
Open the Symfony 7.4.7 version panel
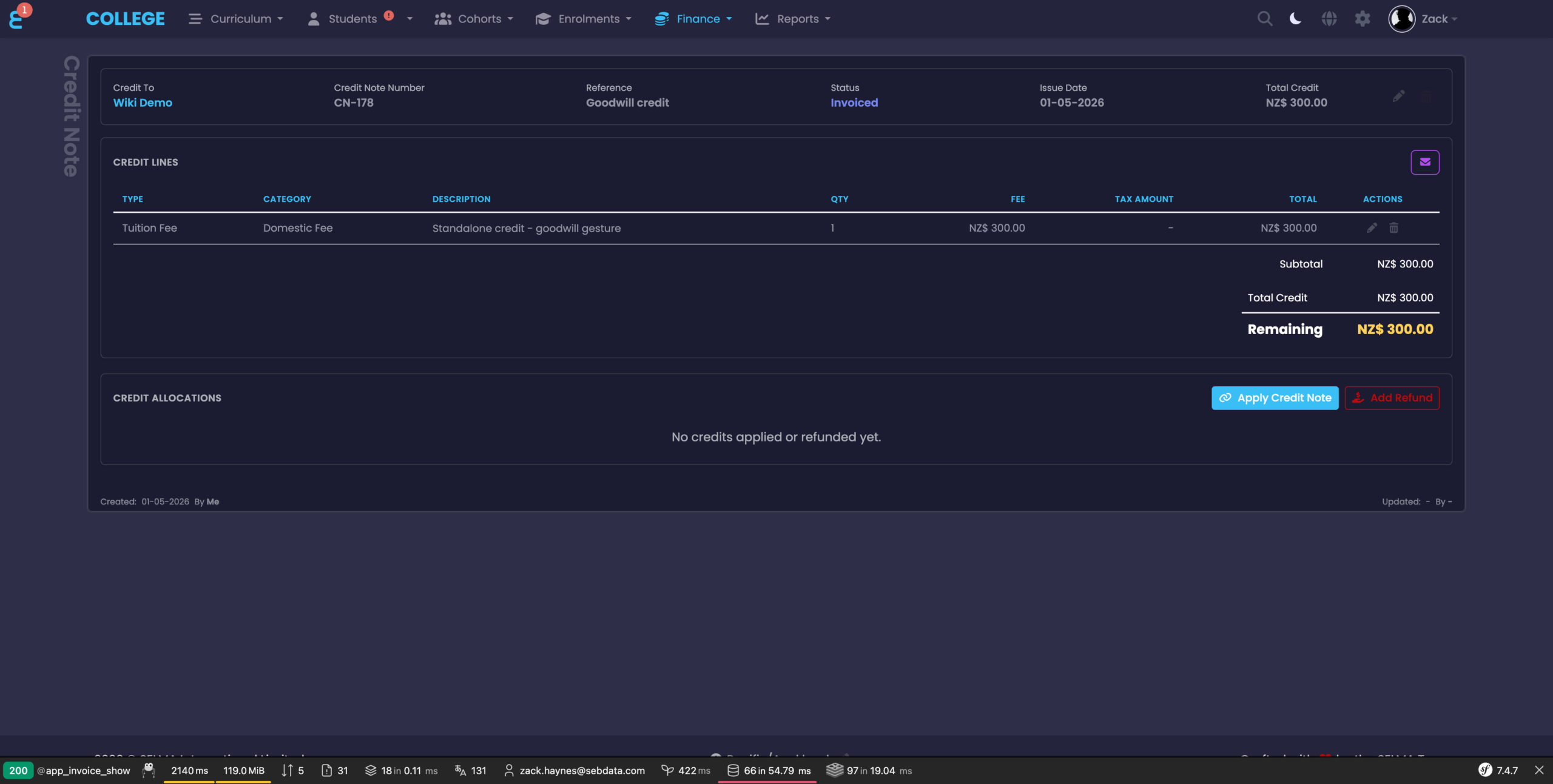point(1498,771)
